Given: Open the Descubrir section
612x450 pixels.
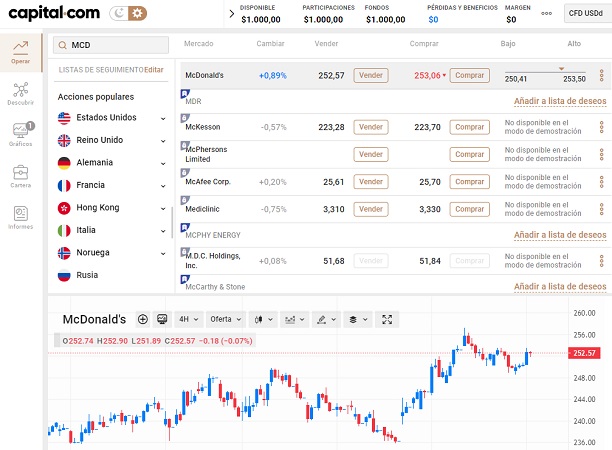Looking at the screenshot, I should click(20, 94).
